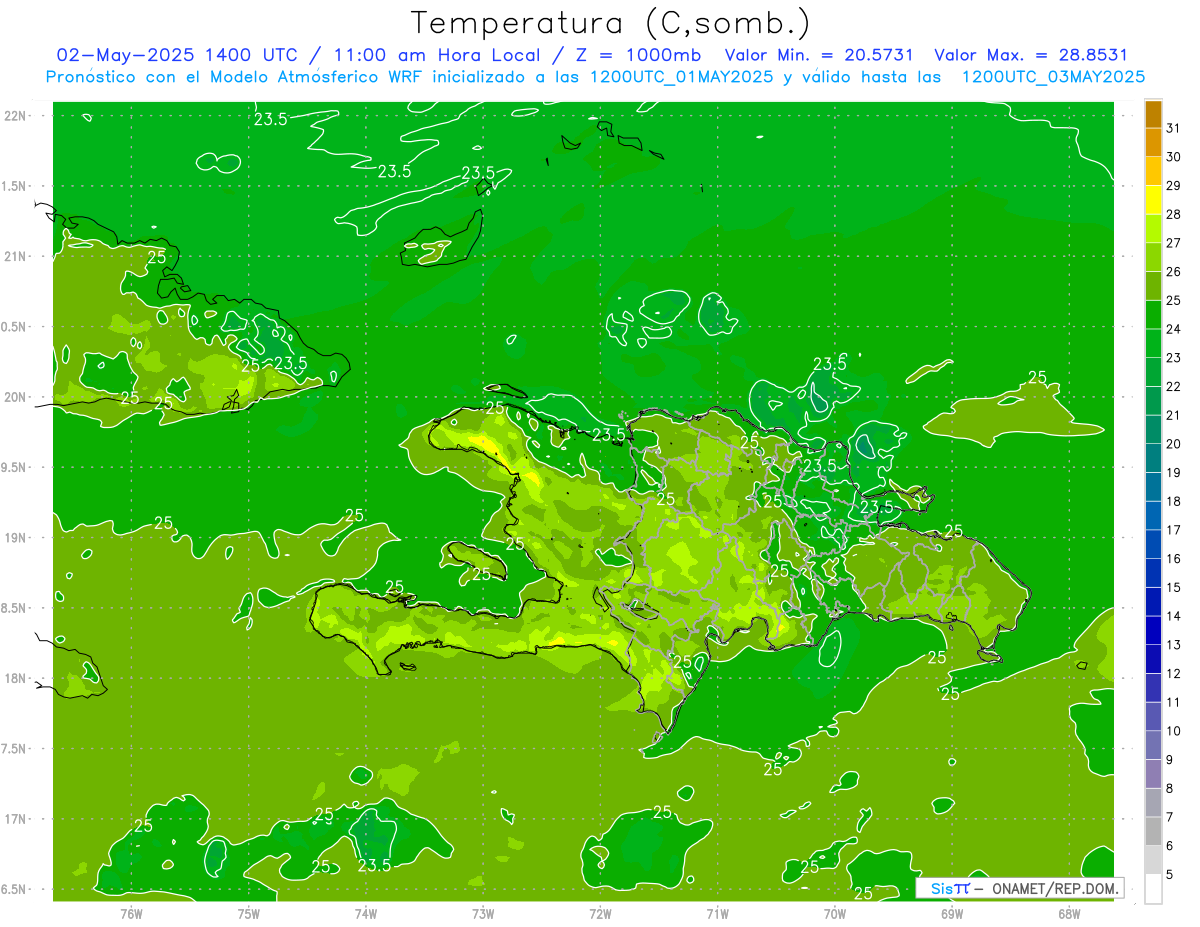The width and height of the screenshot is (1200, 927).
Task: Click the '69W' longitude label
Action: click(951, 913)
